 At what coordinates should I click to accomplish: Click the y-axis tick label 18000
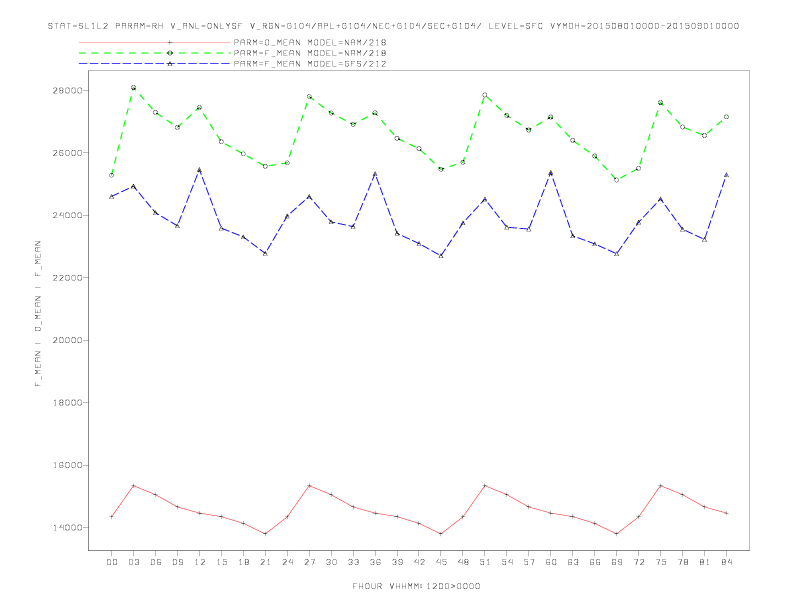click(x=67, y=403)
